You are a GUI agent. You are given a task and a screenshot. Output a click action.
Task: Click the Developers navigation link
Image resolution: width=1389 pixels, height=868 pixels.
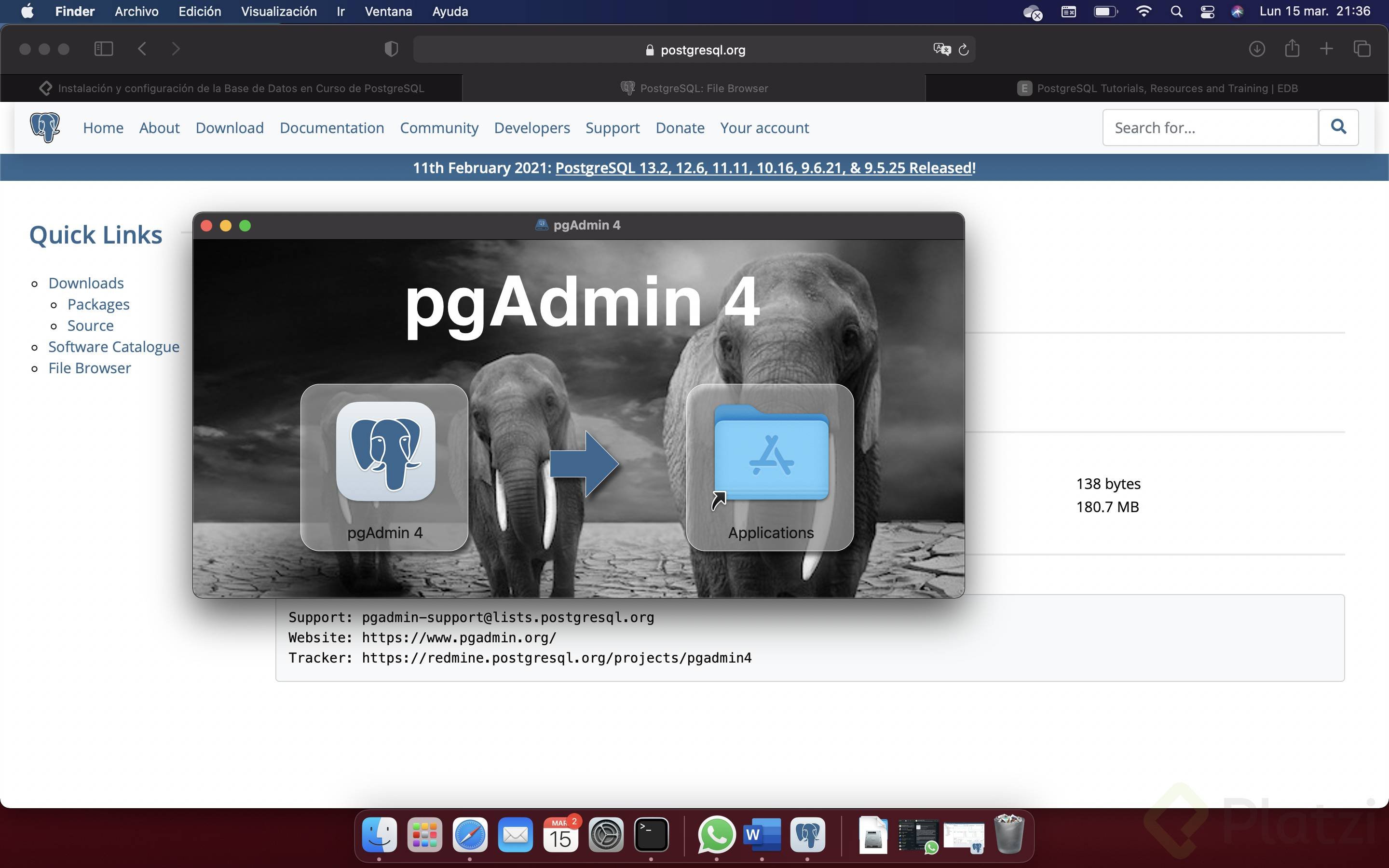tap(532, 127)
